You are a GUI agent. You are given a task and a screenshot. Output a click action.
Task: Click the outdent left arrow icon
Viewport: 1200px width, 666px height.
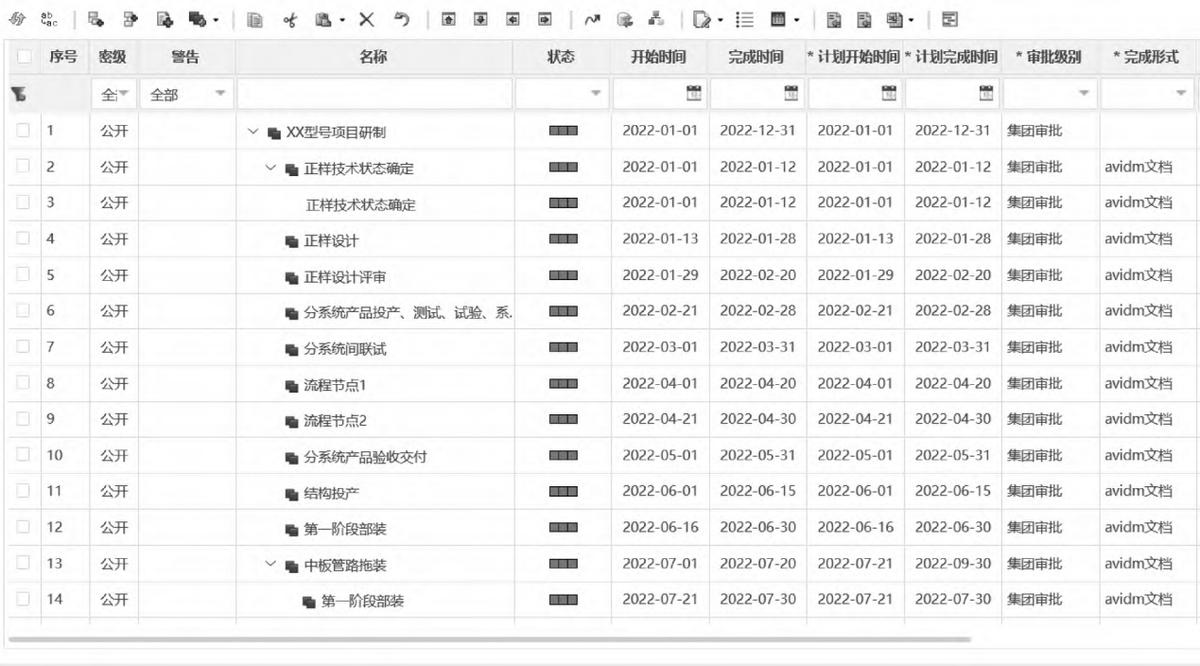tap(512, 19)
